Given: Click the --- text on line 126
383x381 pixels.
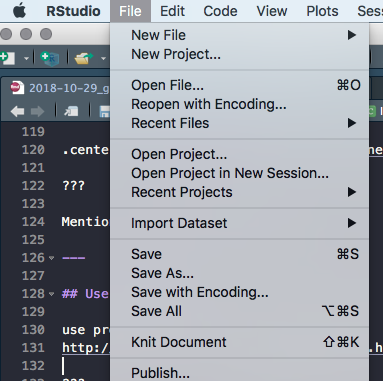Looking at the screenshot, I should click(73, 258).
